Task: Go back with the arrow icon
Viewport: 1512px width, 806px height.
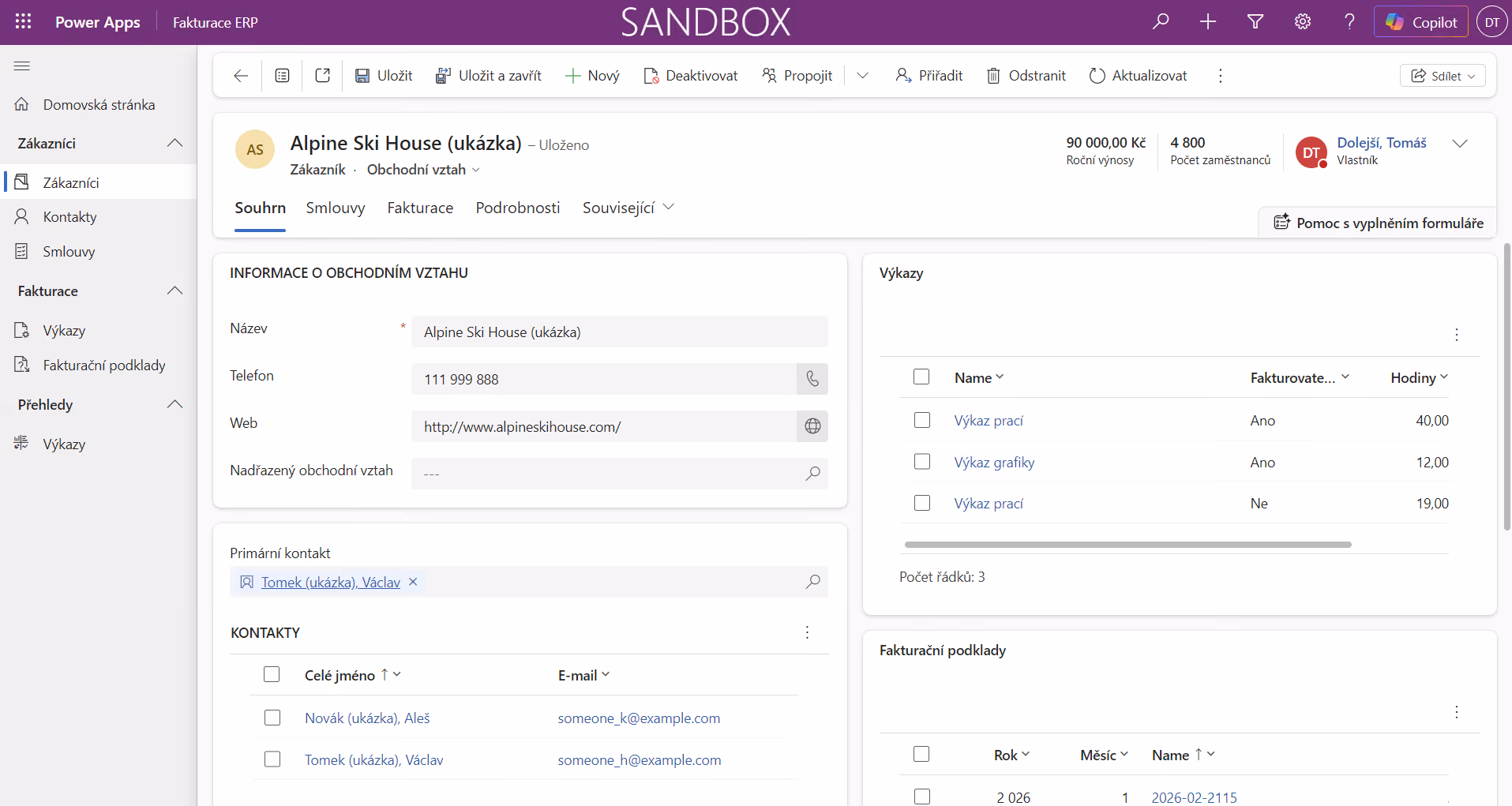Action: pyautogui.click(x=241, y=76)
